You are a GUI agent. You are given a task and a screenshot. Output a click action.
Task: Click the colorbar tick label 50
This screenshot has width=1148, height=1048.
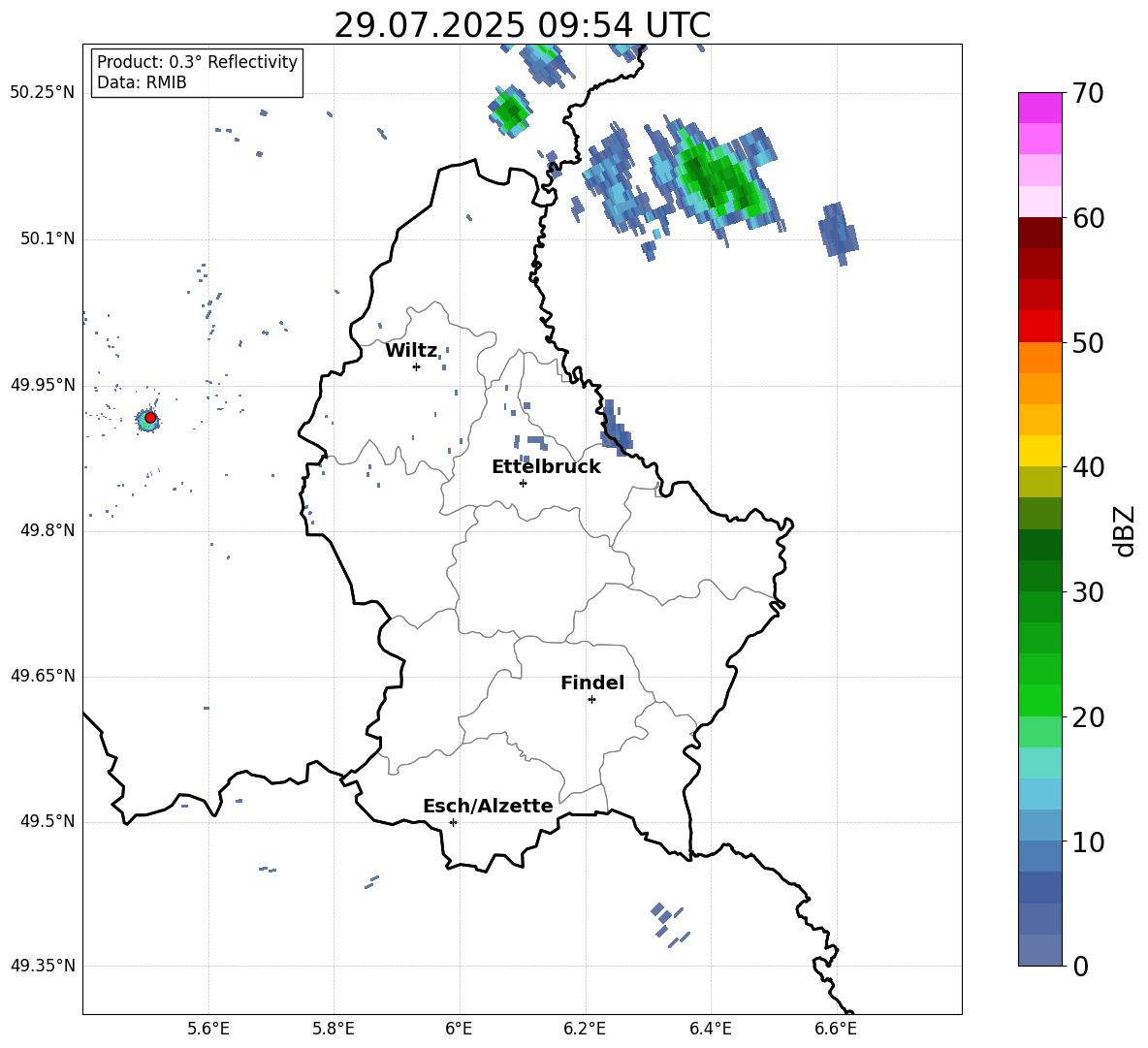[x=1088, y=343]
